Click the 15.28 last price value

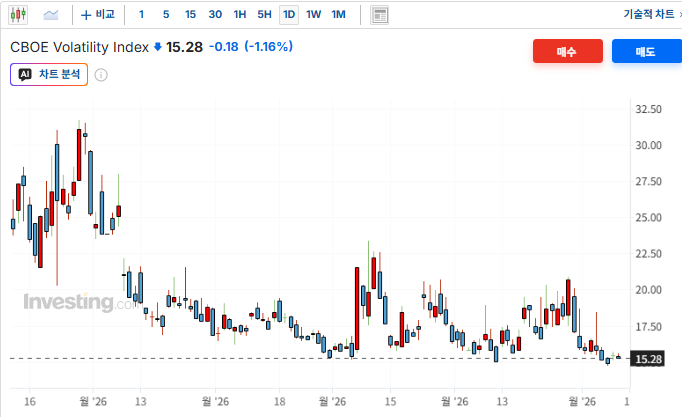pos(184,47)
